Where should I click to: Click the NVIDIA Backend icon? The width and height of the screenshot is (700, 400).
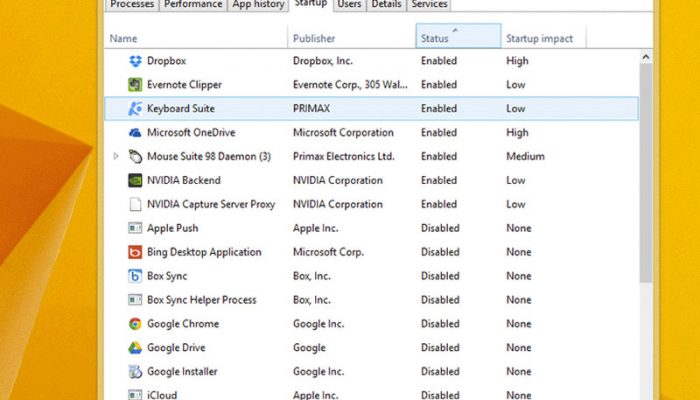135,180
